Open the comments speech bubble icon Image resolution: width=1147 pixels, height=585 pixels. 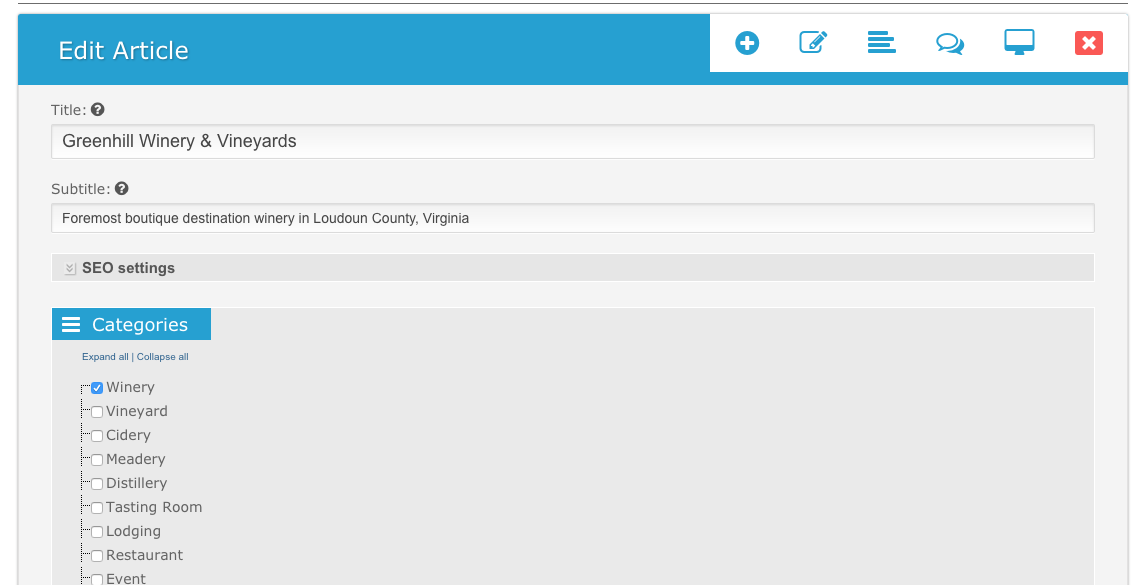click(x=949, y=44)
